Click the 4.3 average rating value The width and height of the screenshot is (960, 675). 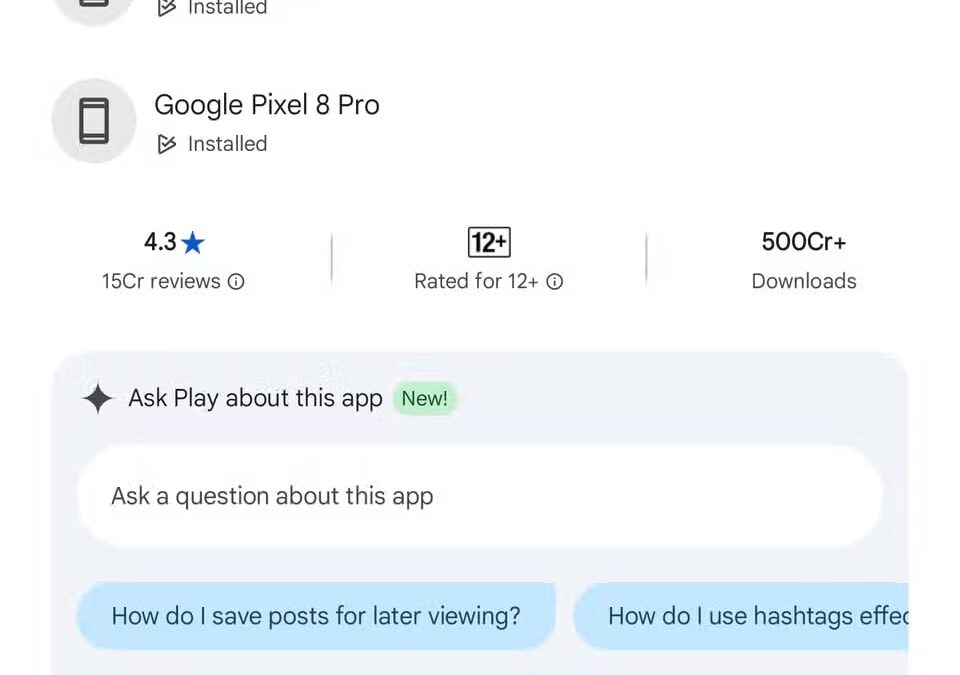tap(158, 241)
